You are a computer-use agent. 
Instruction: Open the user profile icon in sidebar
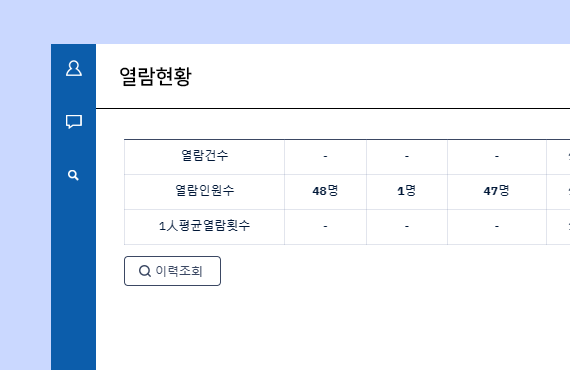point(74,68)
